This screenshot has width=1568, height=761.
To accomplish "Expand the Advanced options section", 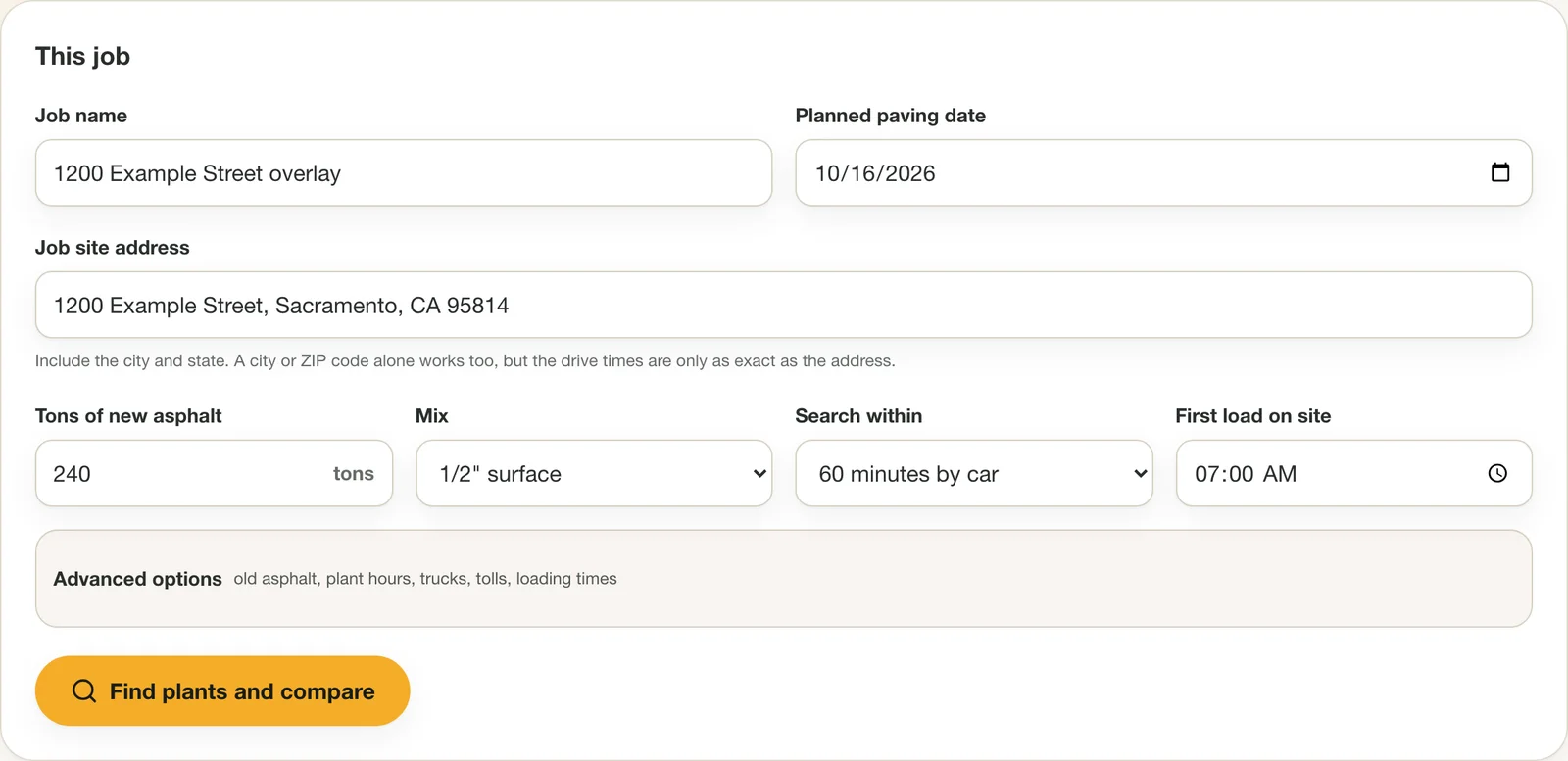I will [x=783, y=579].
